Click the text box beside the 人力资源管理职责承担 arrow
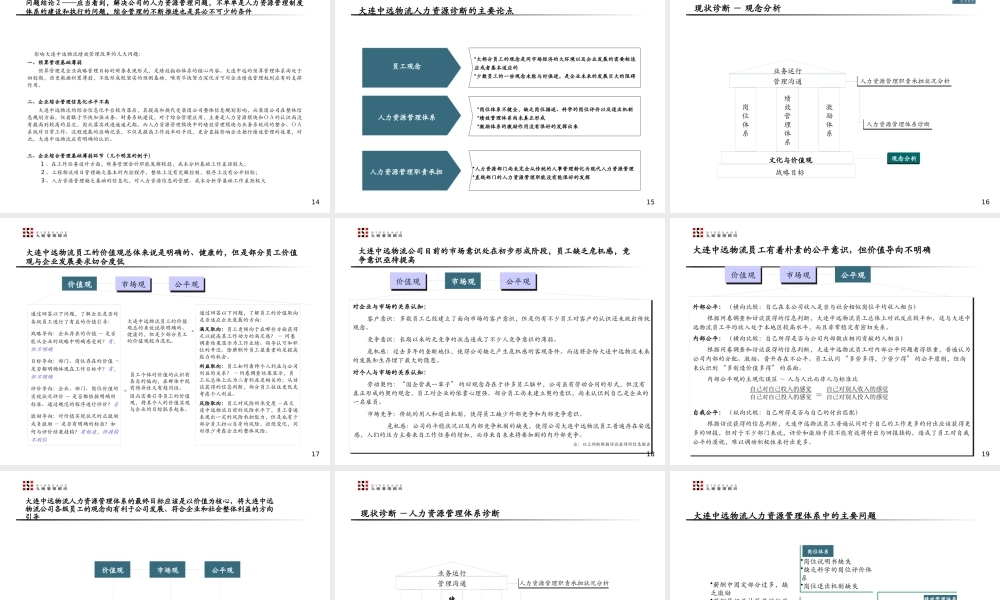 (554, 171)
